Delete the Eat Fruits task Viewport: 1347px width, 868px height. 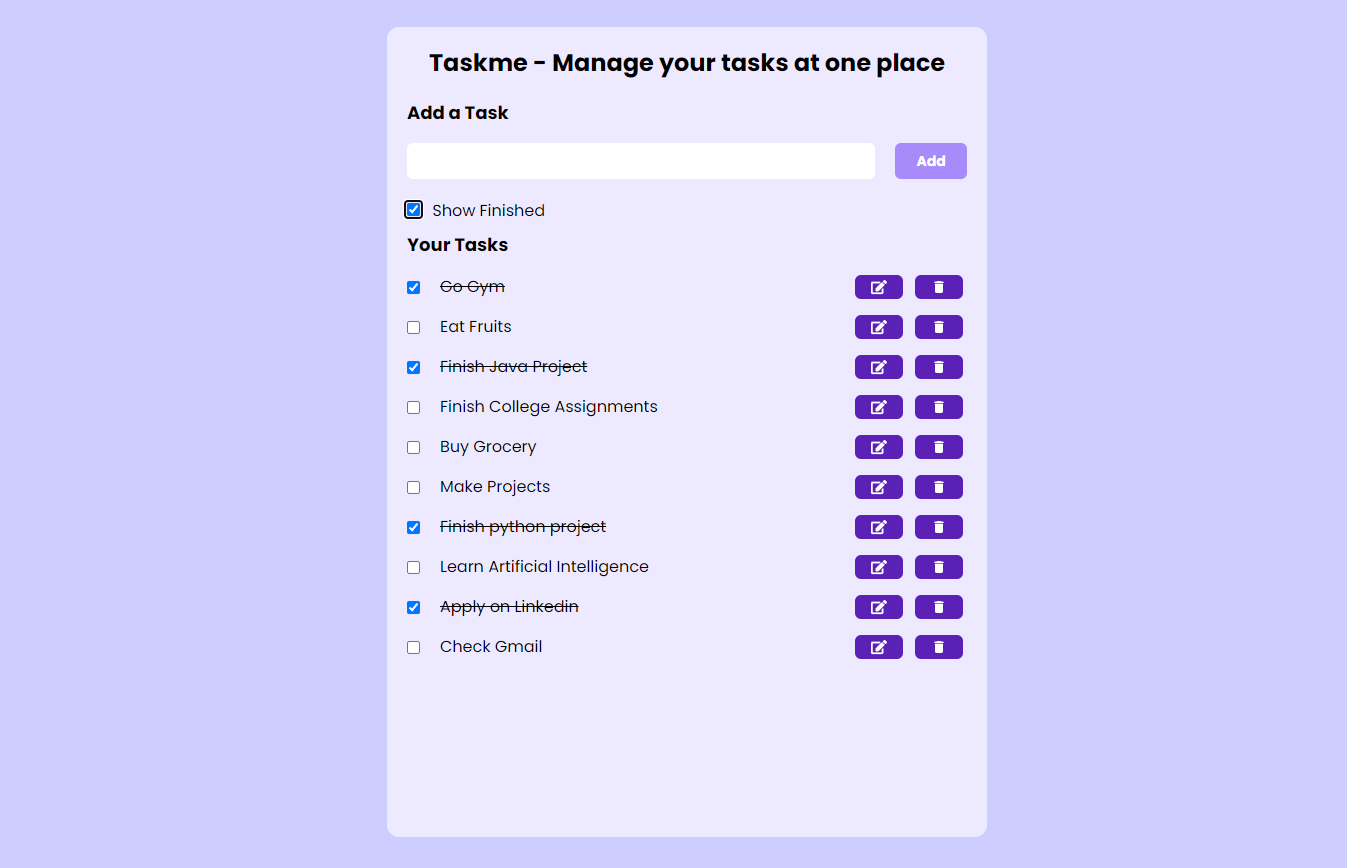939,327
